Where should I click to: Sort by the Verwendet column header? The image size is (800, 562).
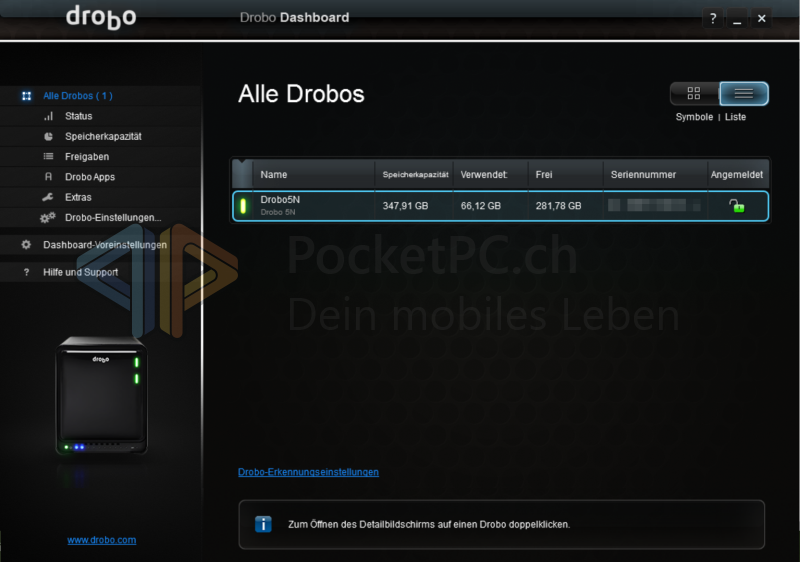[490, 174]
